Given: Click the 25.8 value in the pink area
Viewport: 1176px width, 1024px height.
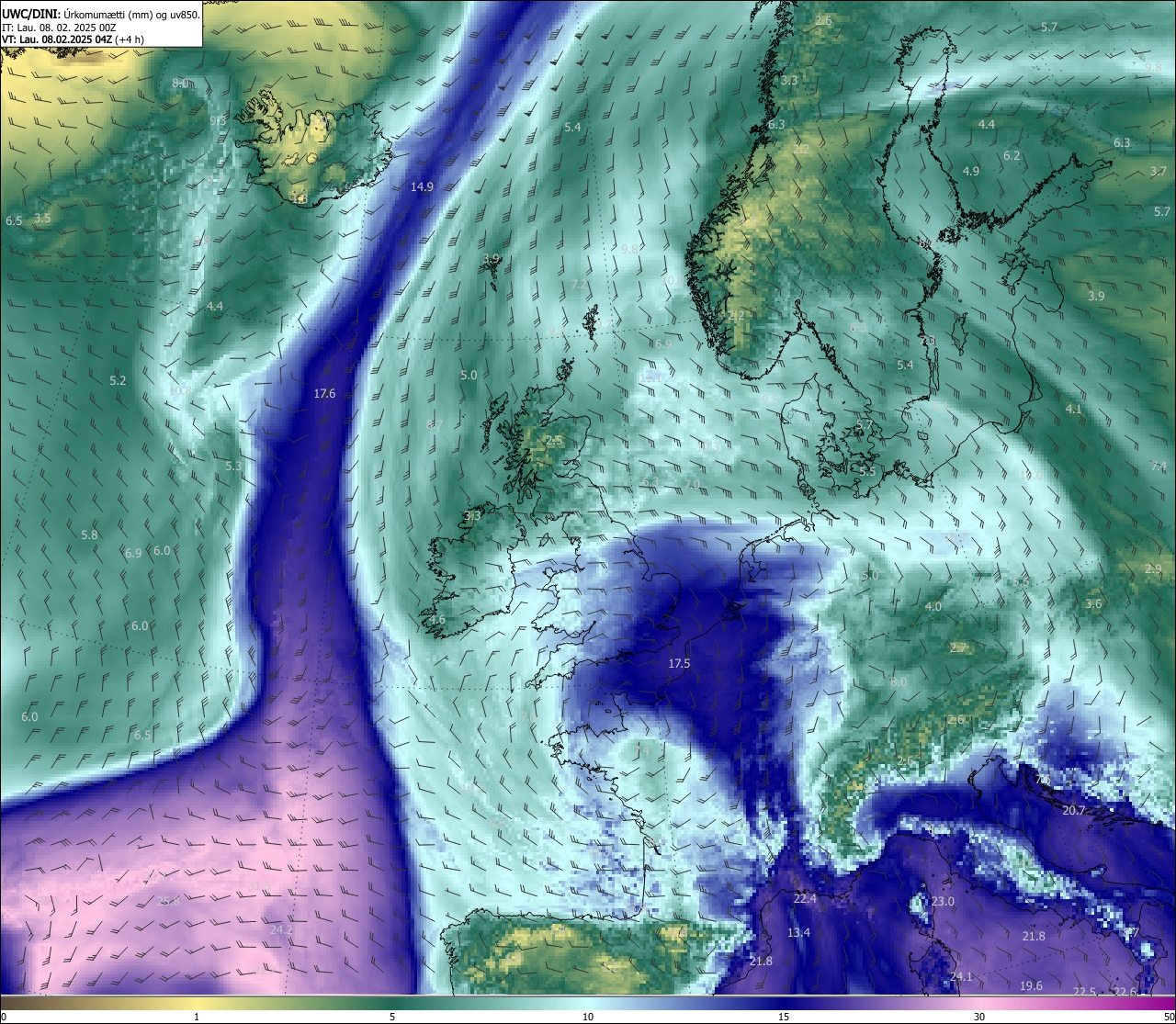Looking at the screenshot, I should tap(168, 901).
